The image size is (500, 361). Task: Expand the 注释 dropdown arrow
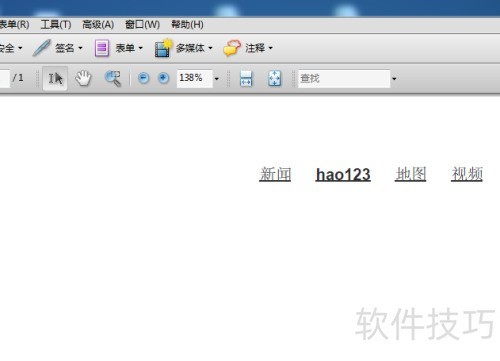pos(271,48)
